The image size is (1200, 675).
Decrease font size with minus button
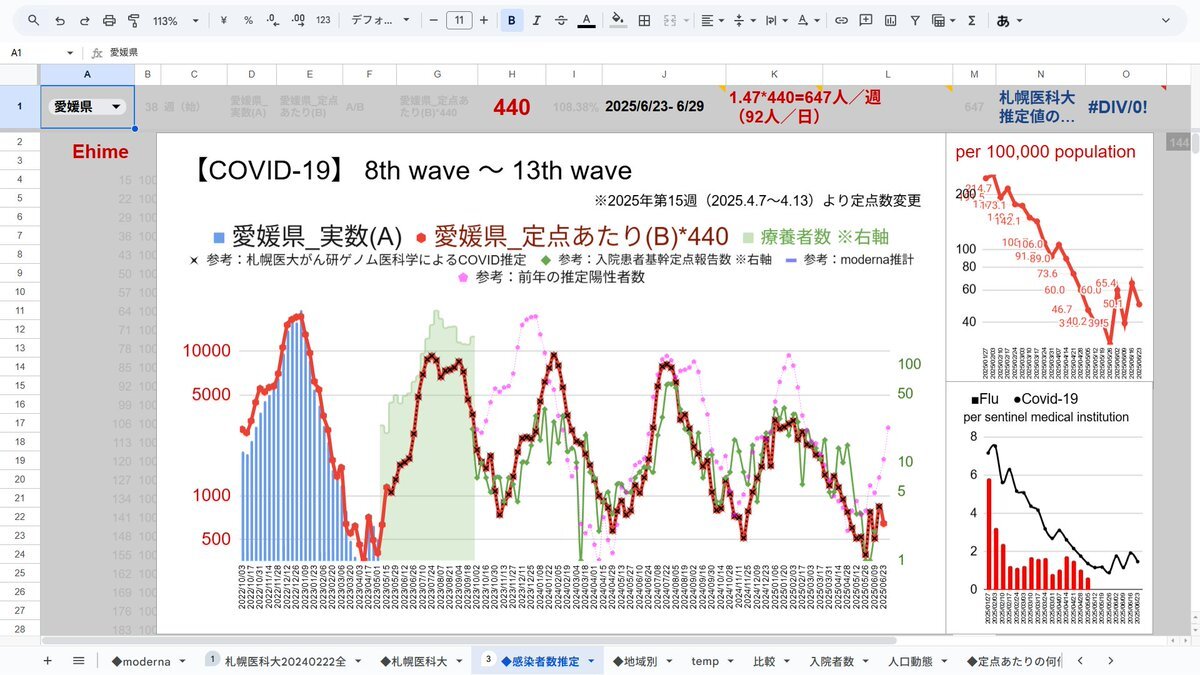[433, 20]
